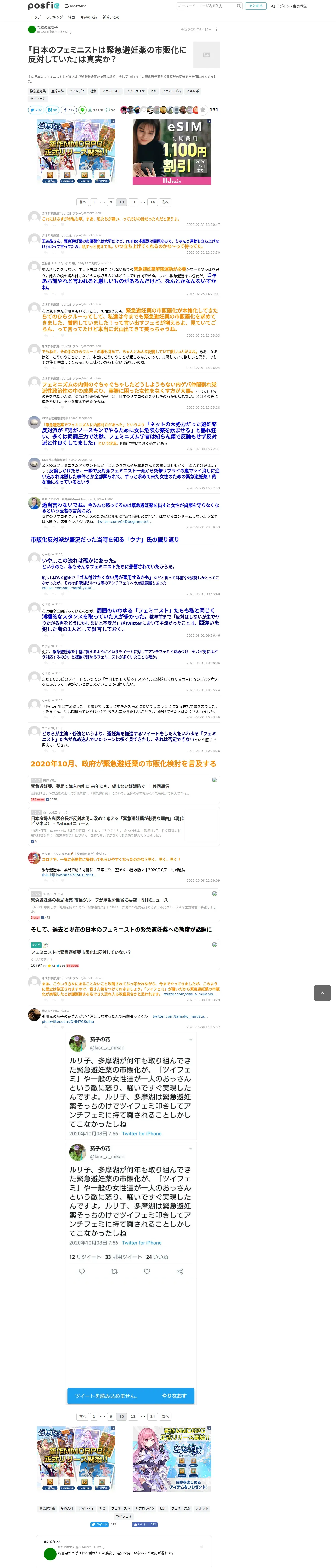Screen dimensions: 336x1568
Task: Click top tag ノルレボ
Action: click(193, 91)
